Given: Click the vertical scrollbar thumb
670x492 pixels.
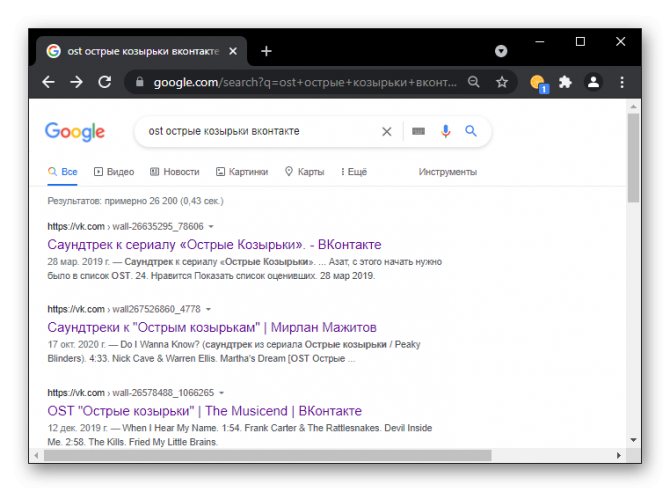Looking at the screenshot, I should click(x=633, y=157).
